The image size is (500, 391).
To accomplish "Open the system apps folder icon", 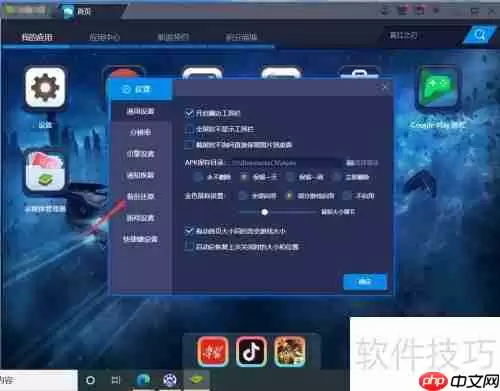I will click(46, 171).
